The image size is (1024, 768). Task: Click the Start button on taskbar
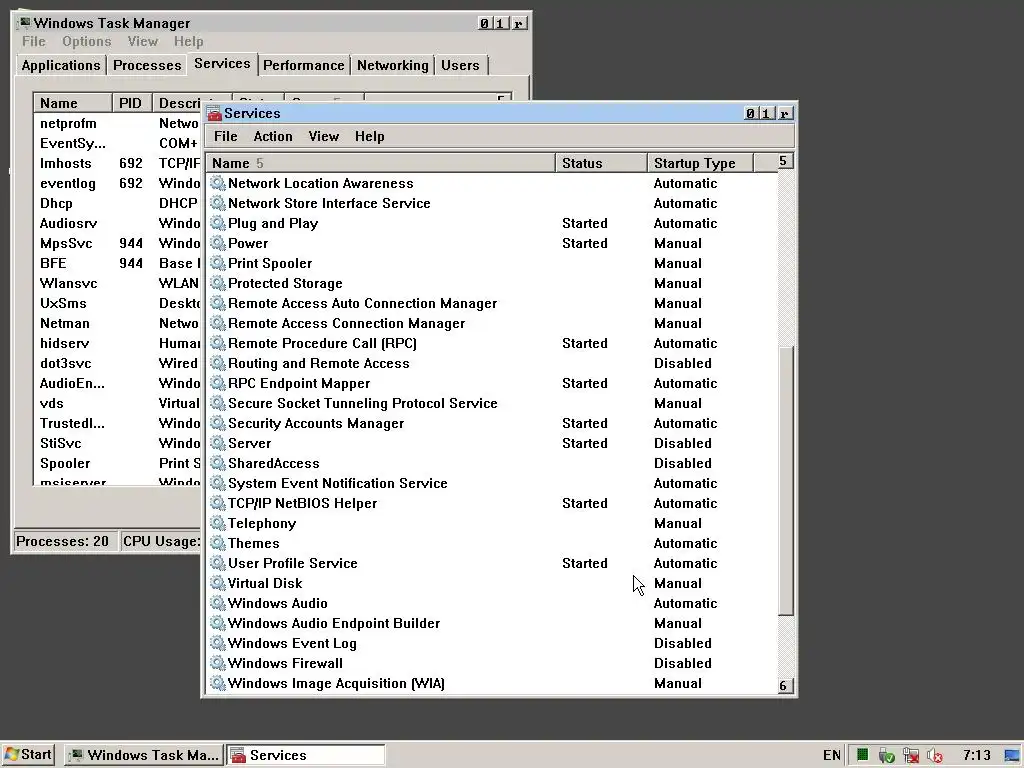28,755
